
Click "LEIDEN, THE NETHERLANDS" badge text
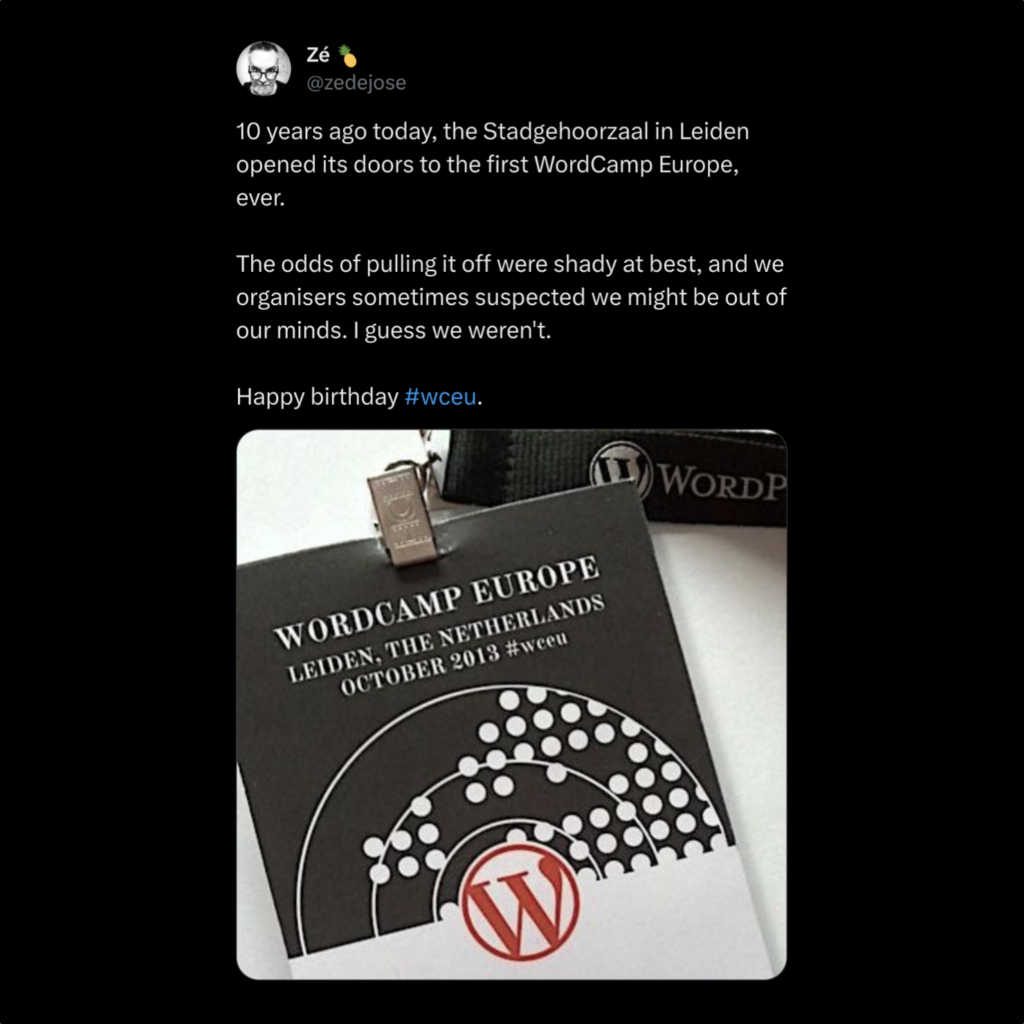(446, 637)
